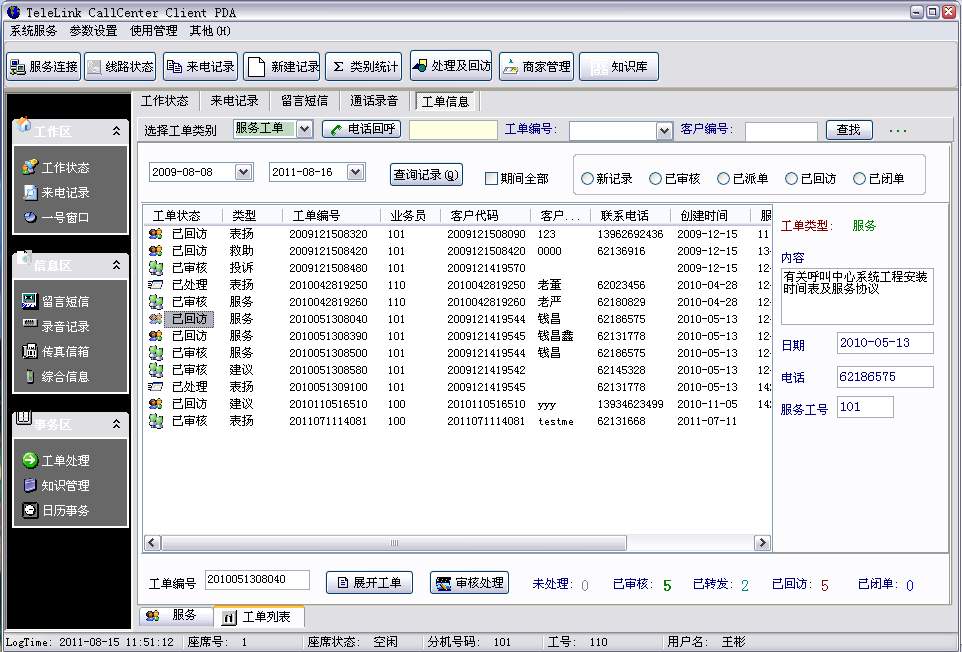Screen dimensions: 962x652
Task: Open the start date 2009-08-08 dropdown
Action: coord(244,172)
